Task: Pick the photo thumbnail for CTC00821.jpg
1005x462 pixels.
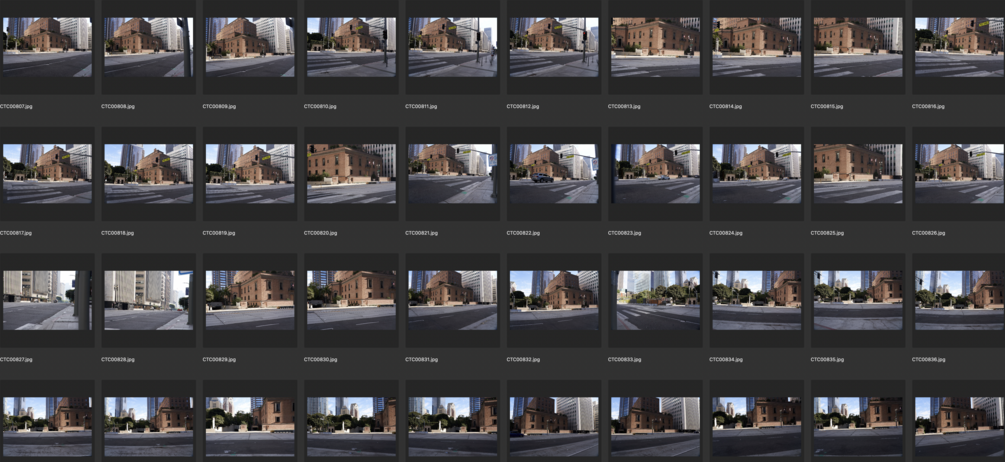Action: [x=453, y=174]
